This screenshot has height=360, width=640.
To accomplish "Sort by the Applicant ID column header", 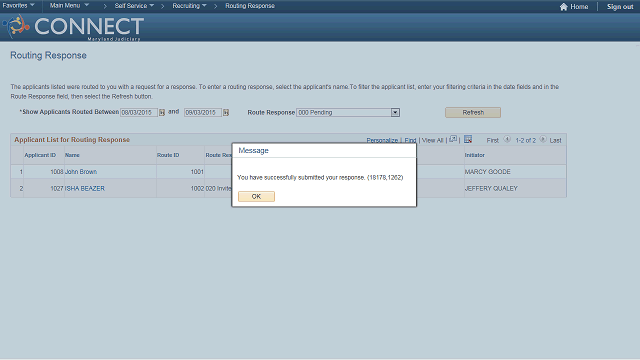I will pos(40,155).
